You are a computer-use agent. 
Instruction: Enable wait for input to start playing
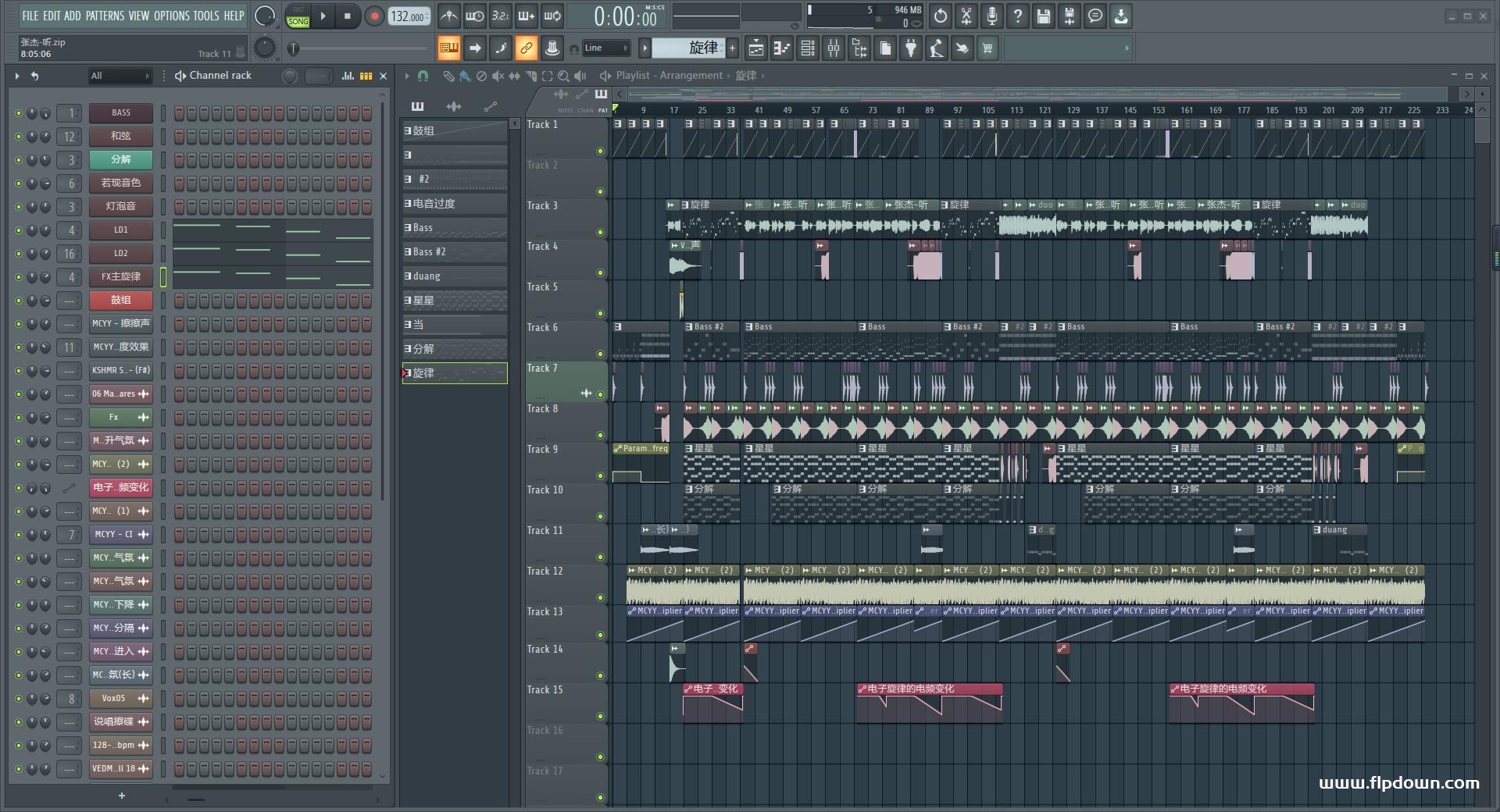tap(474, 16)
